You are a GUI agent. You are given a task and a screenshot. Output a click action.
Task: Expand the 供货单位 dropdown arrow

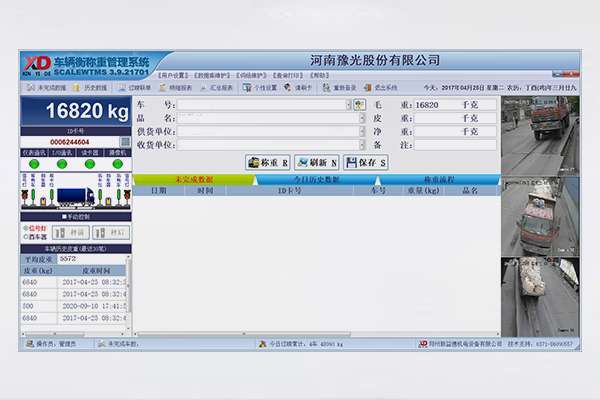point(362,132)
